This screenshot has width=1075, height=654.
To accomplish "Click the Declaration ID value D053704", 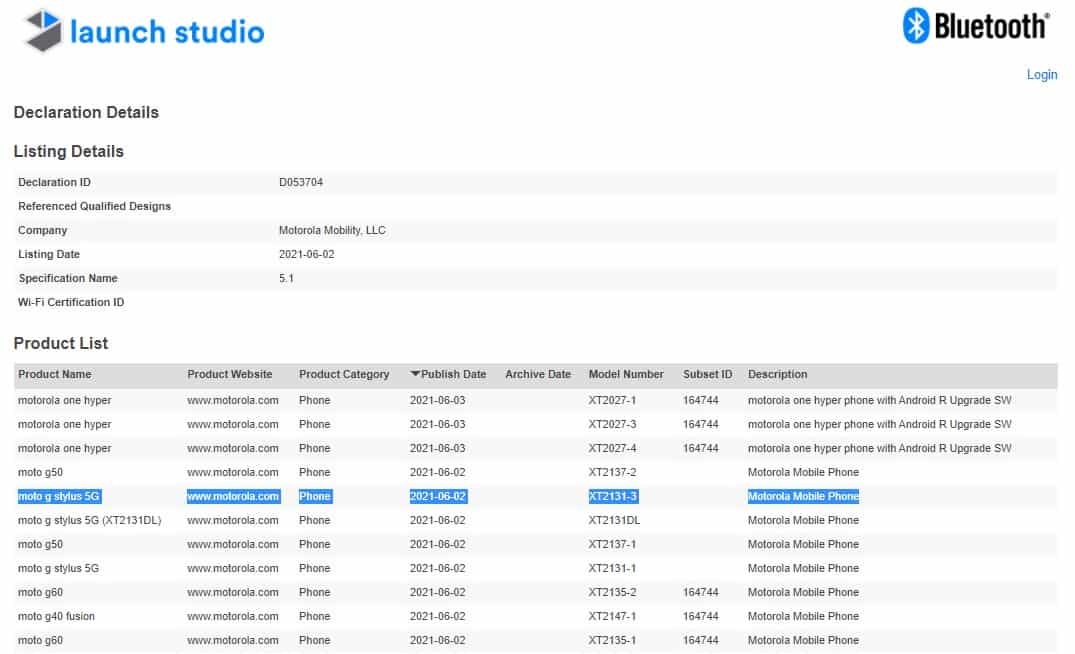I will coord(300,183).
